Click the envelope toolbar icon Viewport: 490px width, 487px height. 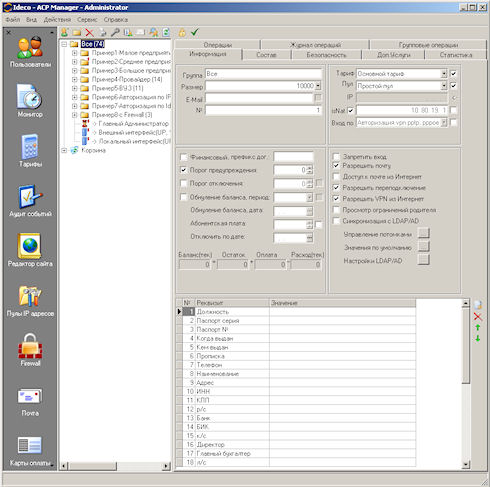pos(140,32)
